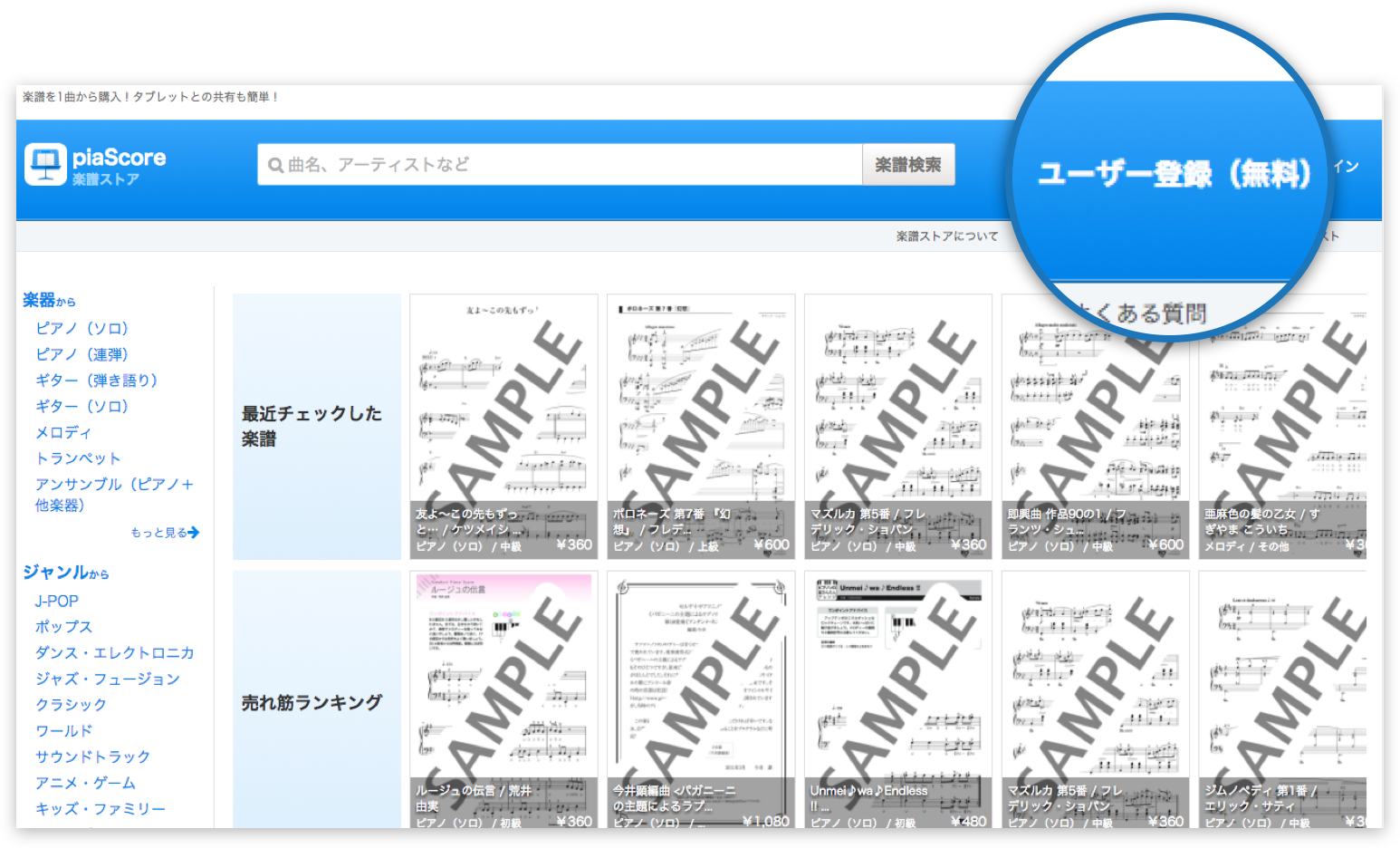The width and height of the screenshot is (1400, 848).
Task: Select the アニメ・ゲーム genre
Action: [84, 783]
